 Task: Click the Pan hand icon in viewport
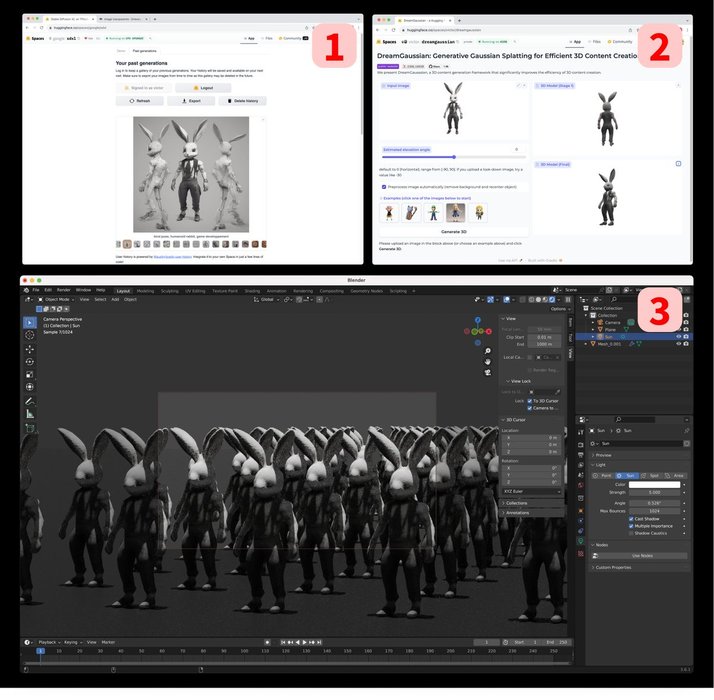click(487, 362)
